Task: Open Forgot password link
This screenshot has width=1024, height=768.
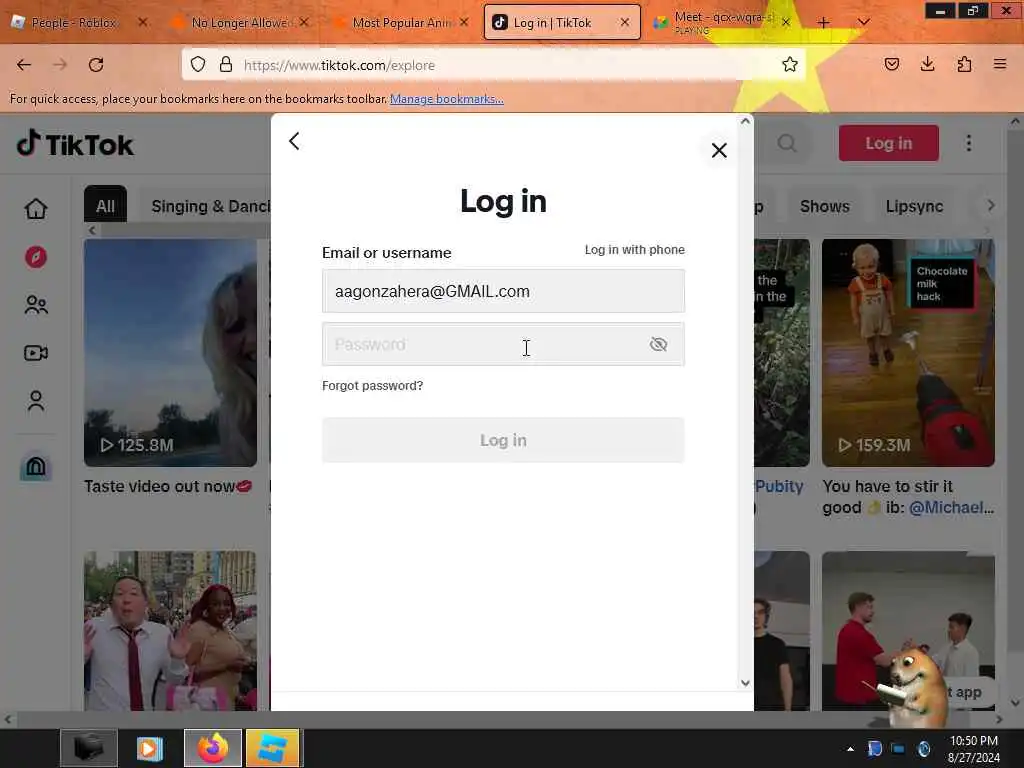Action: point(372,386)
